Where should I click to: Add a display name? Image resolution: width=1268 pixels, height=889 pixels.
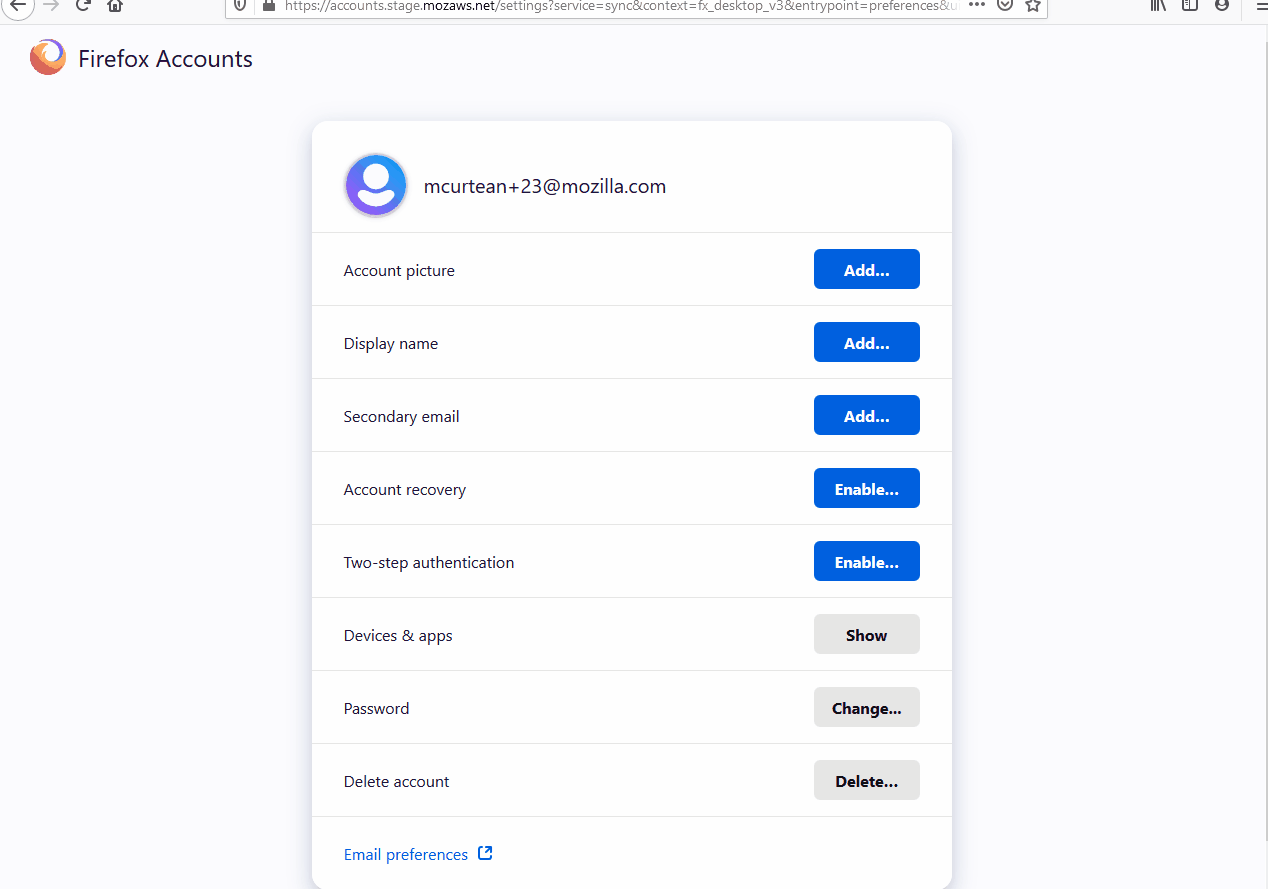tap(867, 343)
